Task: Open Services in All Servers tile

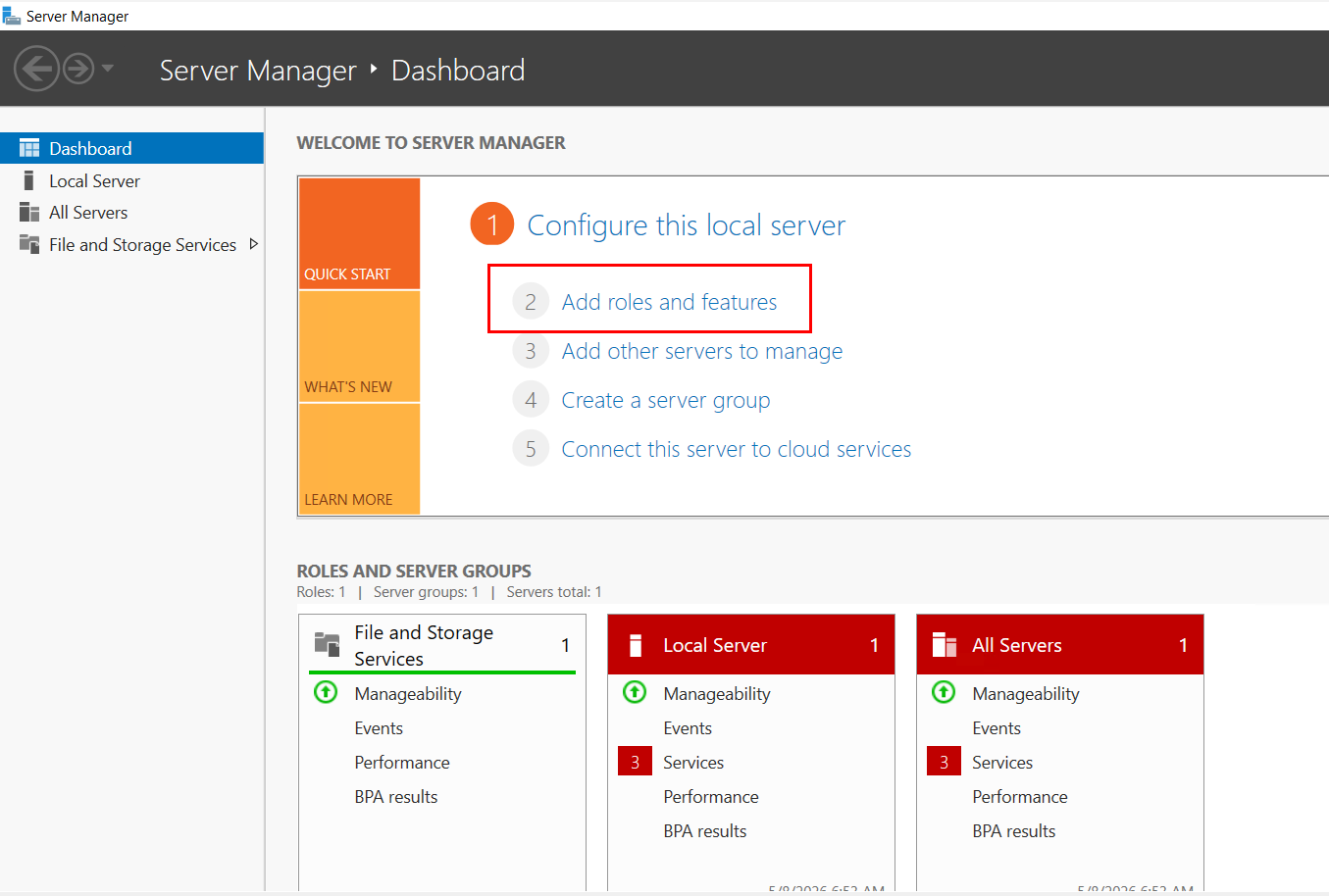Action: point(1002,763)
